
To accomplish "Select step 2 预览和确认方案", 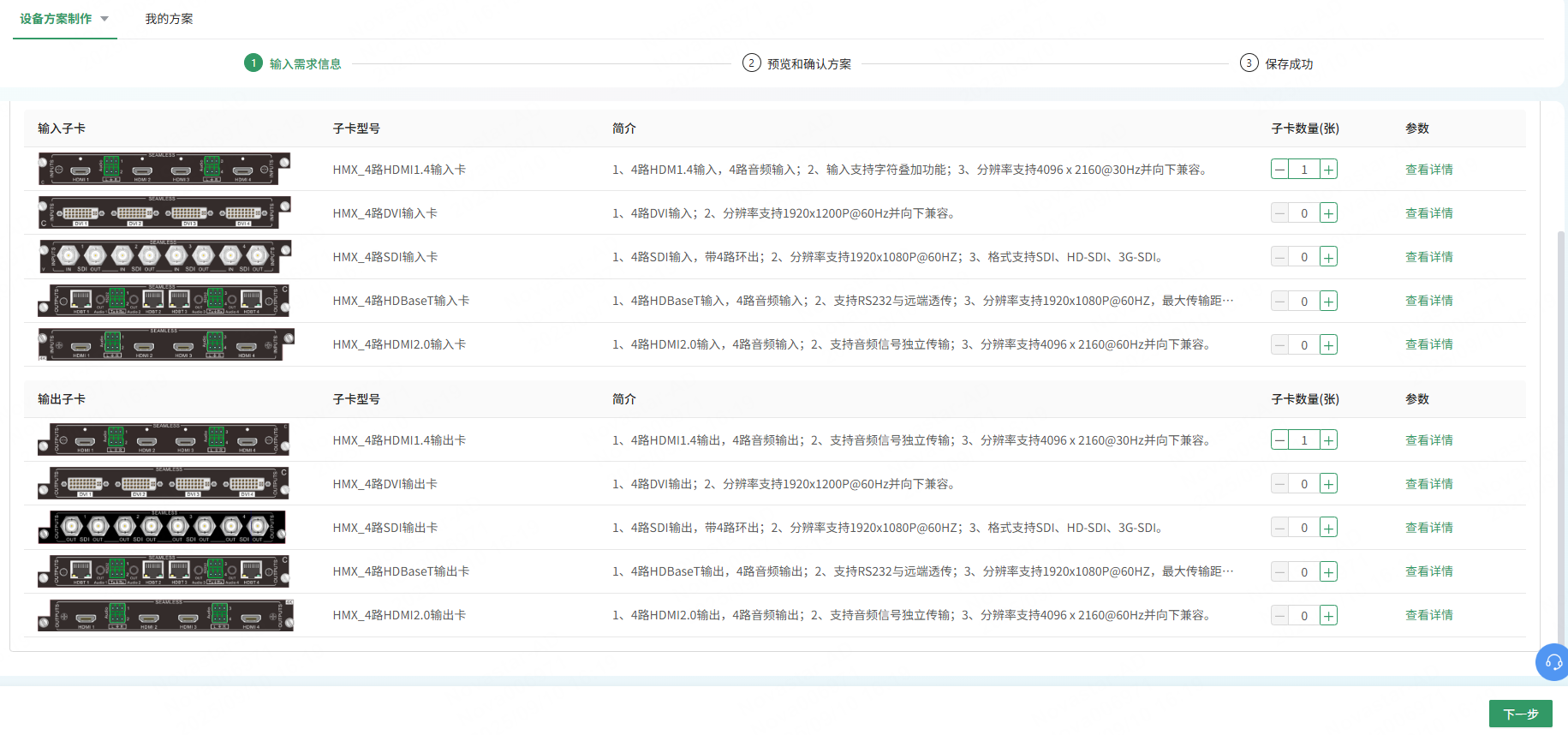I will [x=796, y=63].
